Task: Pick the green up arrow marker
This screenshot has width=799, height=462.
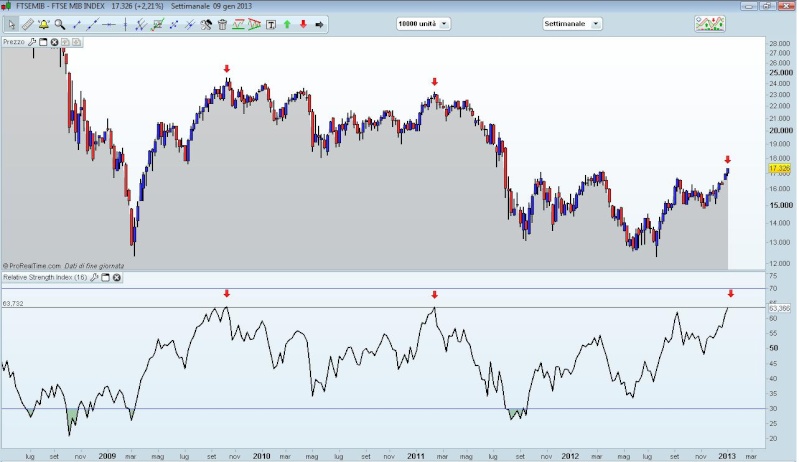Action: [x=287, y=24]
